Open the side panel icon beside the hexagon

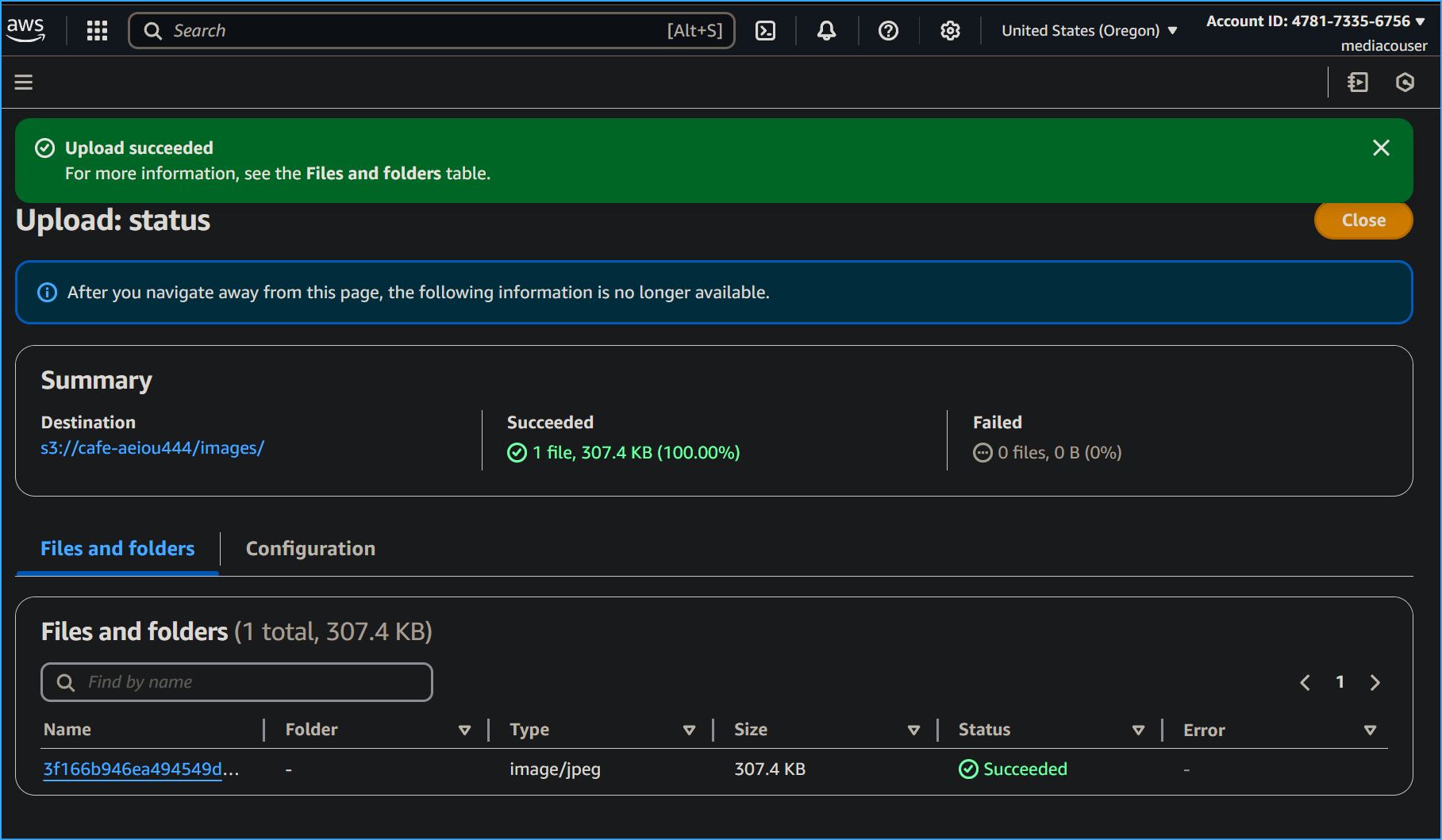[1358, 82]
